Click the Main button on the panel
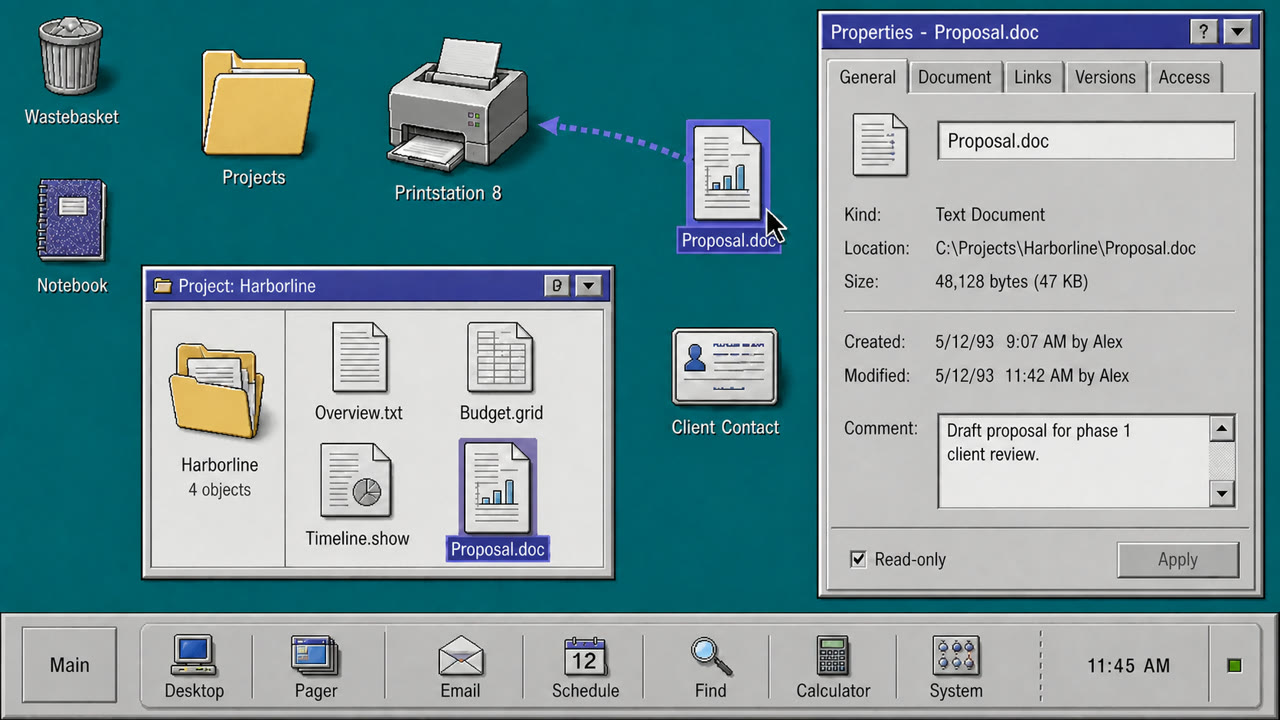Viewport: 1280px width, 720px height. coord(70,665)
